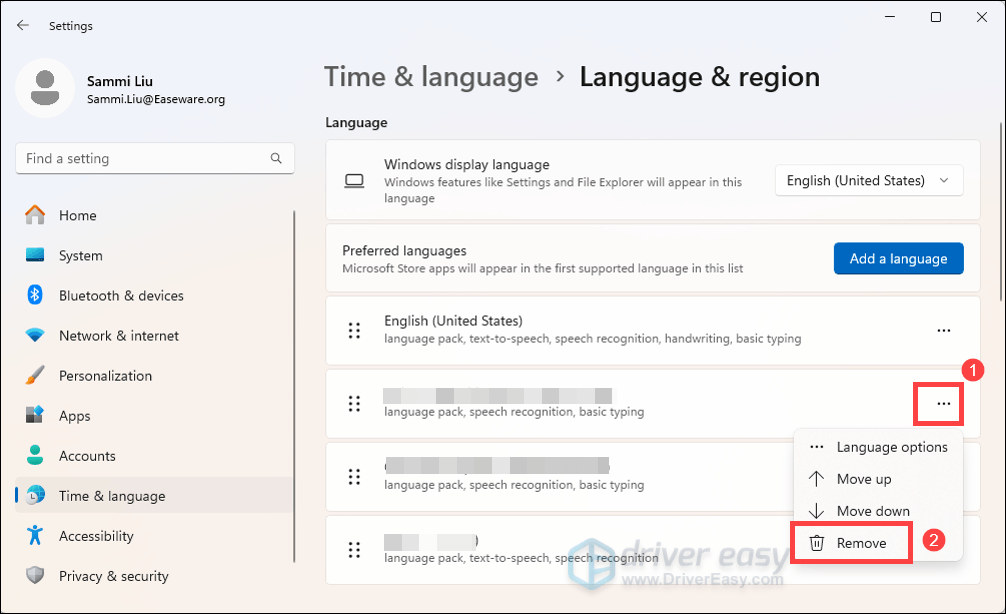Select Move down in the context menu
Viewport: 1006px width, 614px height.
[872, 511]
